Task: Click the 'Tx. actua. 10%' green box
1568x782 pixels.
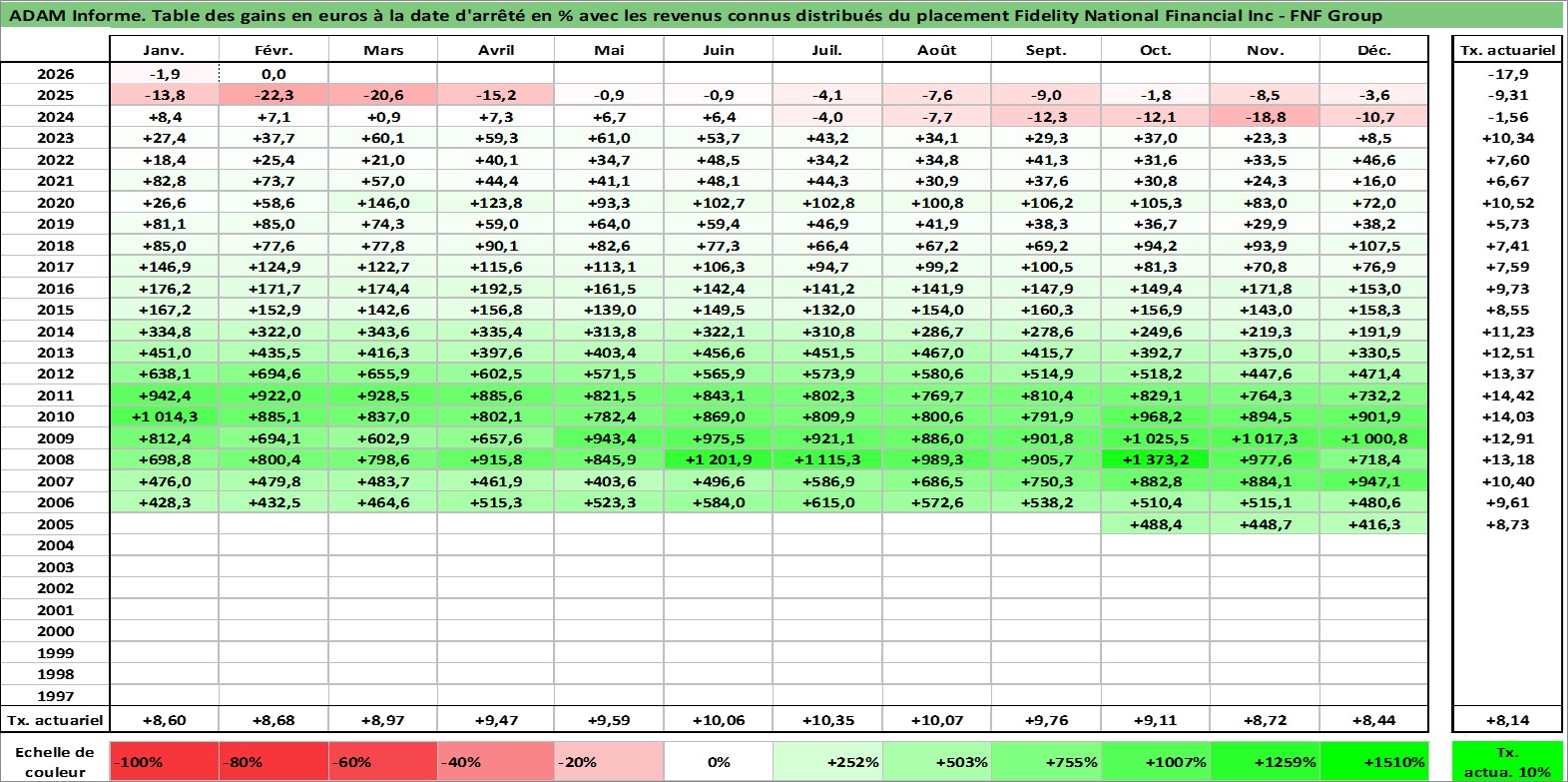Action: [1508, 761]
